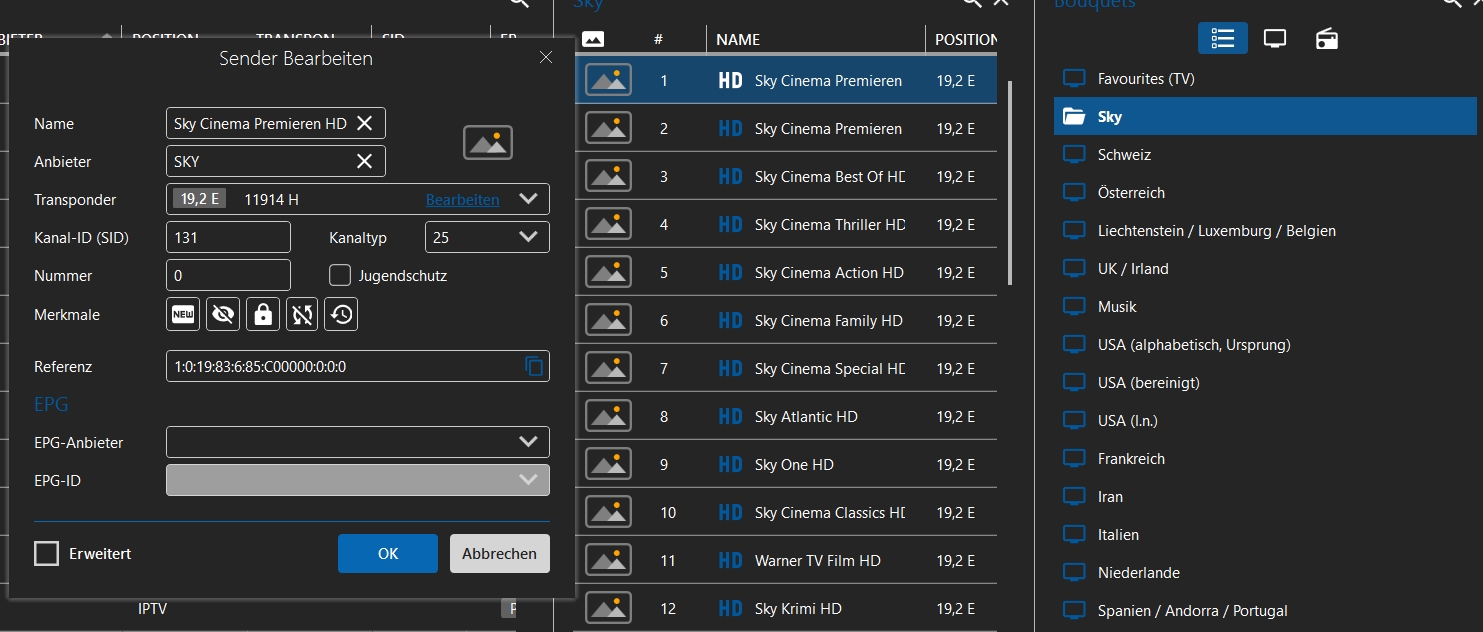1483x632 pixels.
Task: Close the Sender Bearbeiten dialog with its X
Action: [x=546, y=58]
